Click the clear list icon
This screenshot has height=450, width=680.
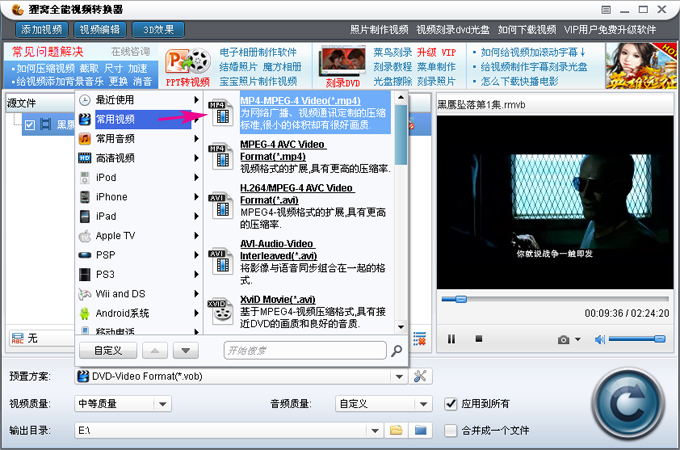click(x=419, y=339)
